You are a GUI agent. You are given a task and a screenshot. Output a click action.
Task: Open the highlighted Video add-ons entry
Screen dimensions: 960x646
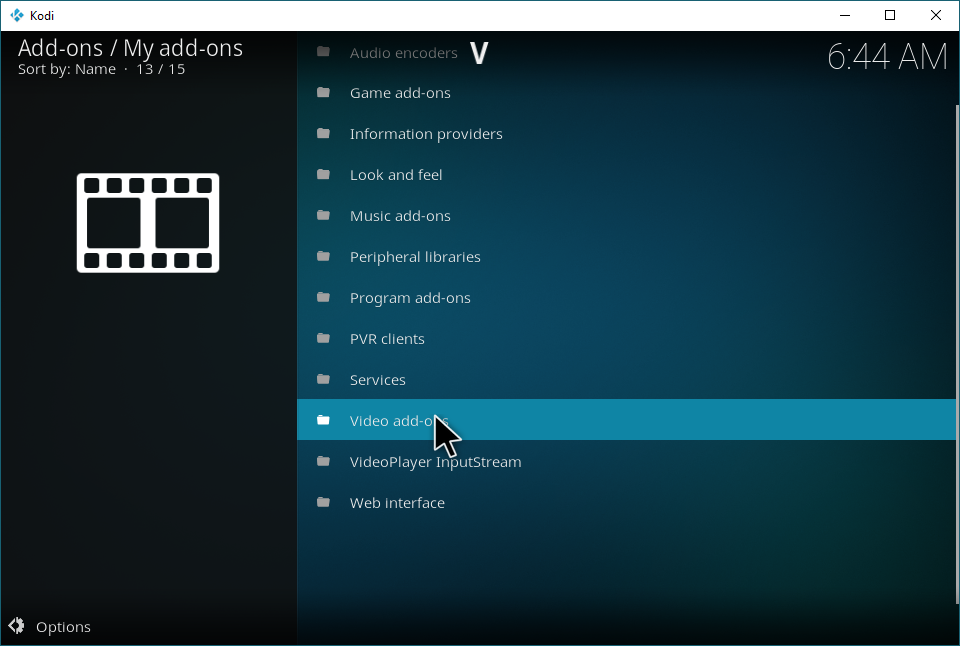click(626, 419)
